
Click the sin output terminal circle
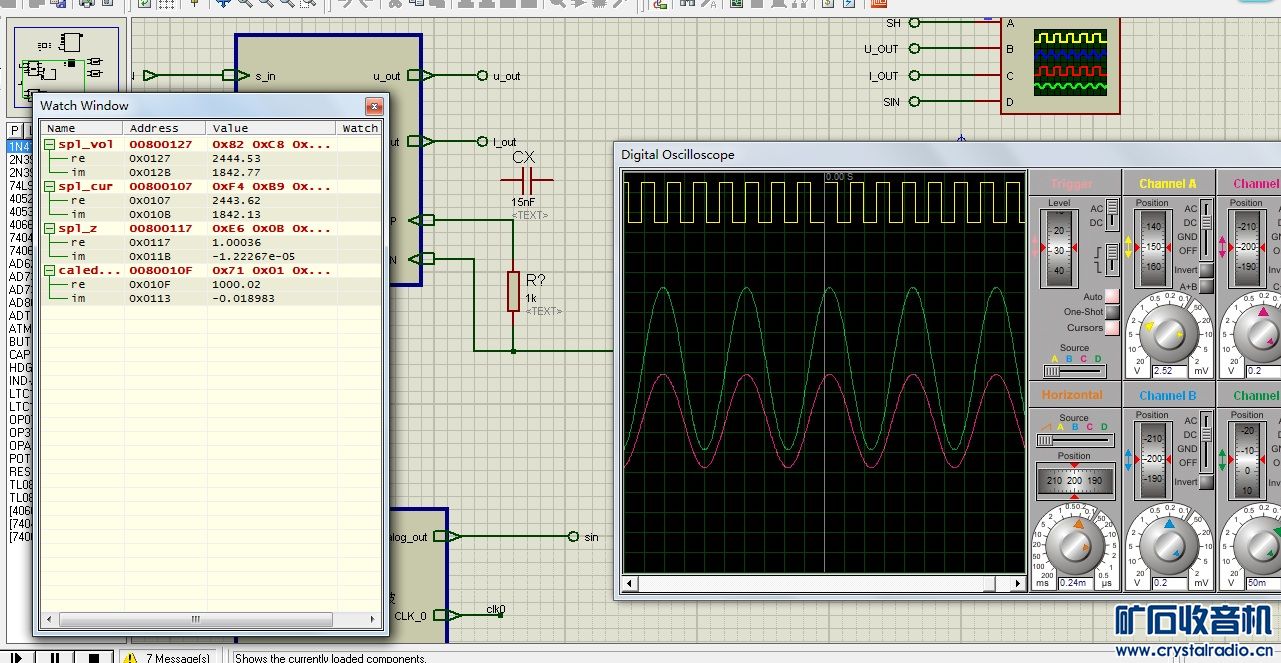point(573,536)
